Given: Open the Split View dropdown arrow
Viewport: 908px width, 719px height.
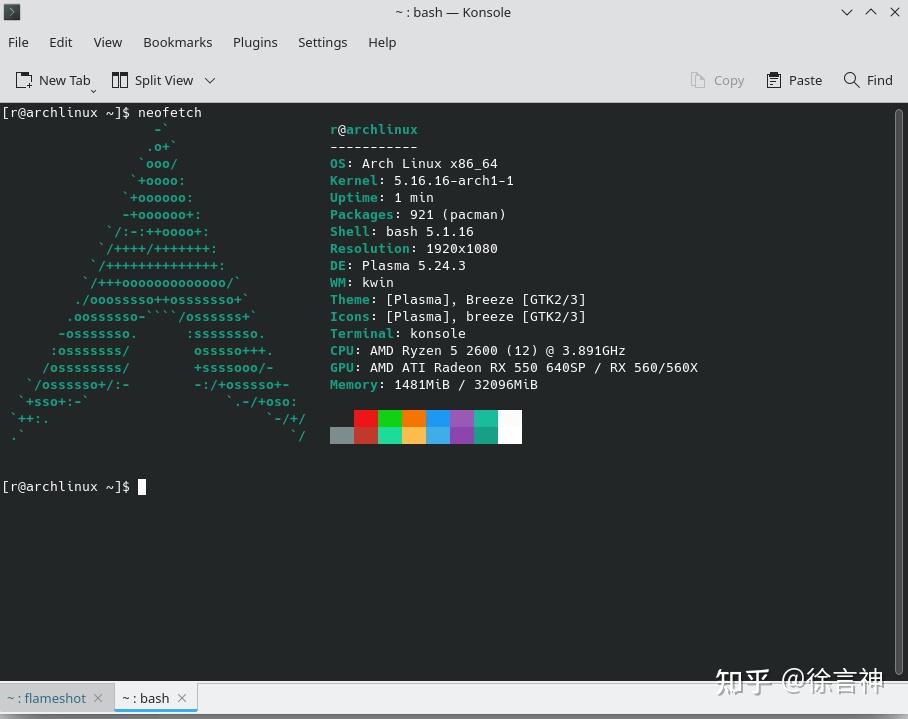Looking at the screenshot, I should [208, 80].
